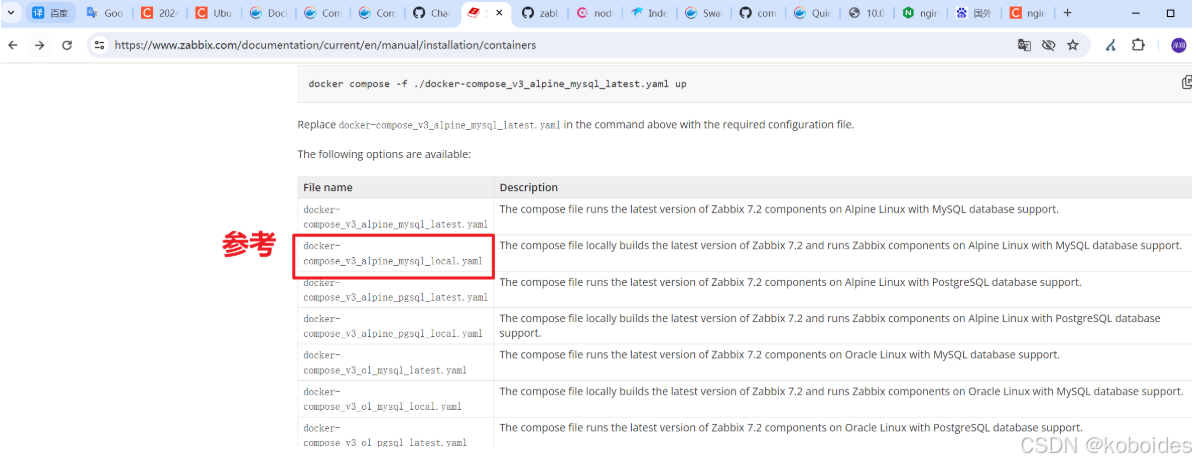Click description of alpine_mysql_latest compose file

click(x=779, y=209)
